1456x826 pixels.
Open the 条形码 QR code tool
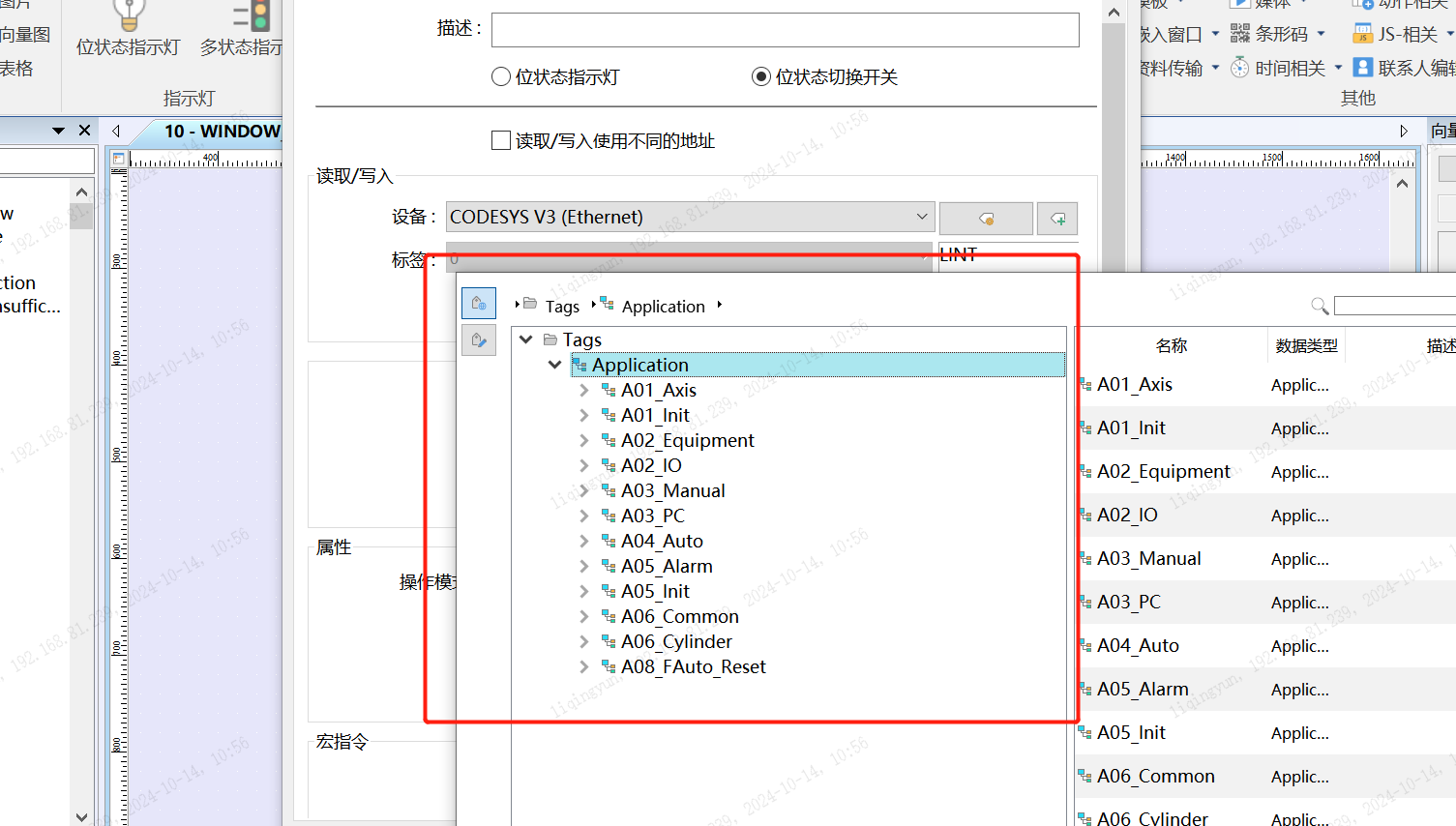(x=1240, y=34)
